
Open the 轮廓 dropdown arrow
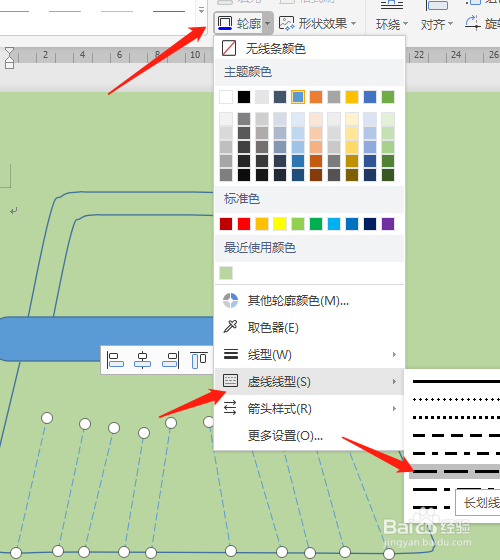click(268, 24)
